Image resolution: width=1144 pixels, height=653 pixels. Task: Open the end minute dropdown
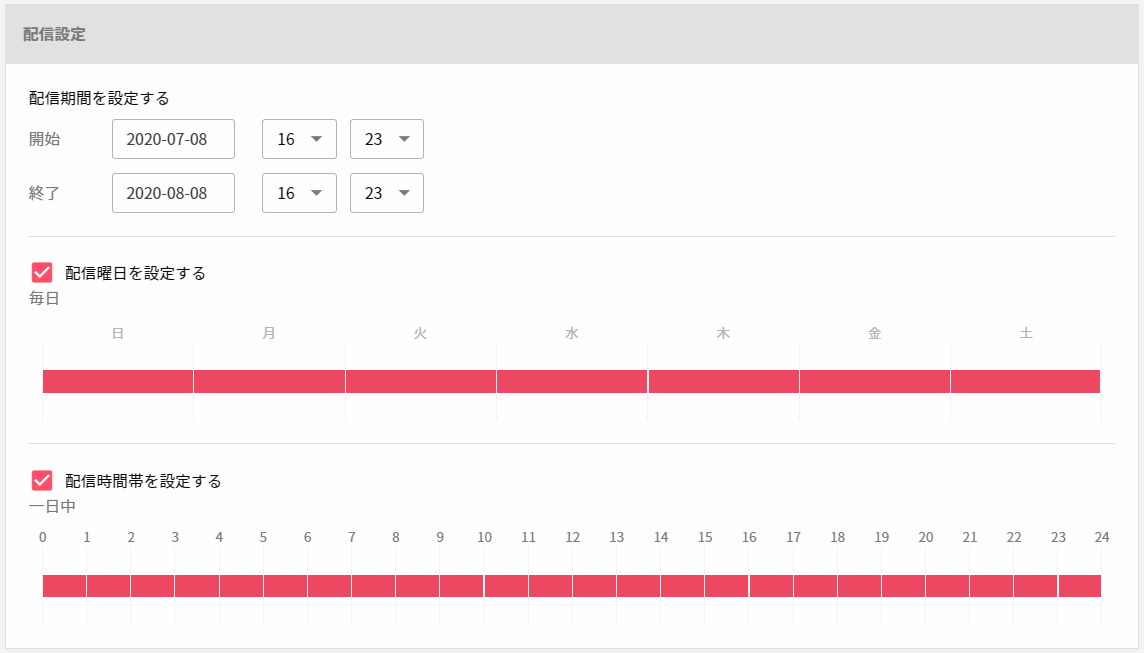[x=386, y=193]
